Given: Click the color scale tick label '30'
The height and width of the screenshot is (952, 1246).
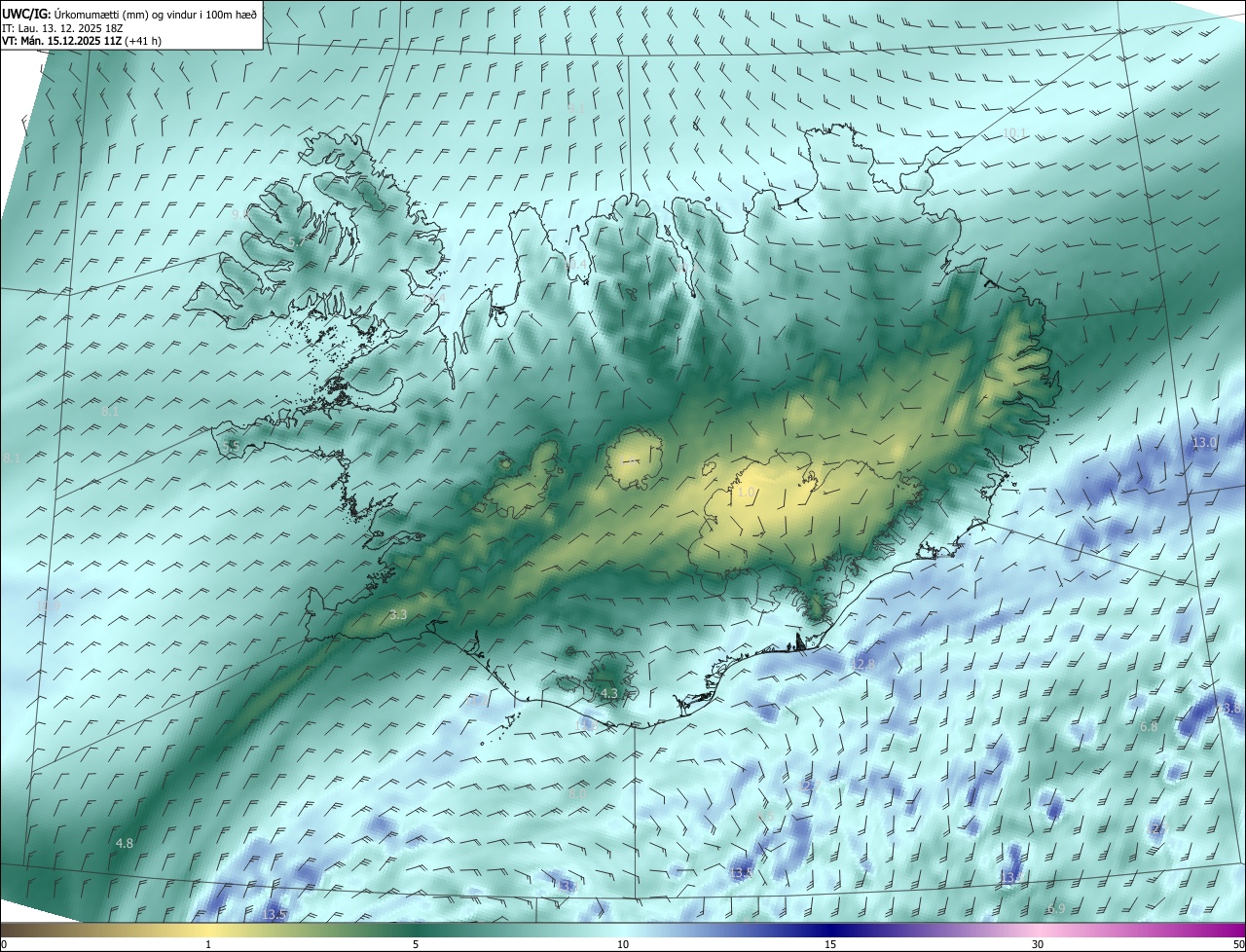Looking at the screenshot, I should 1038,944.
